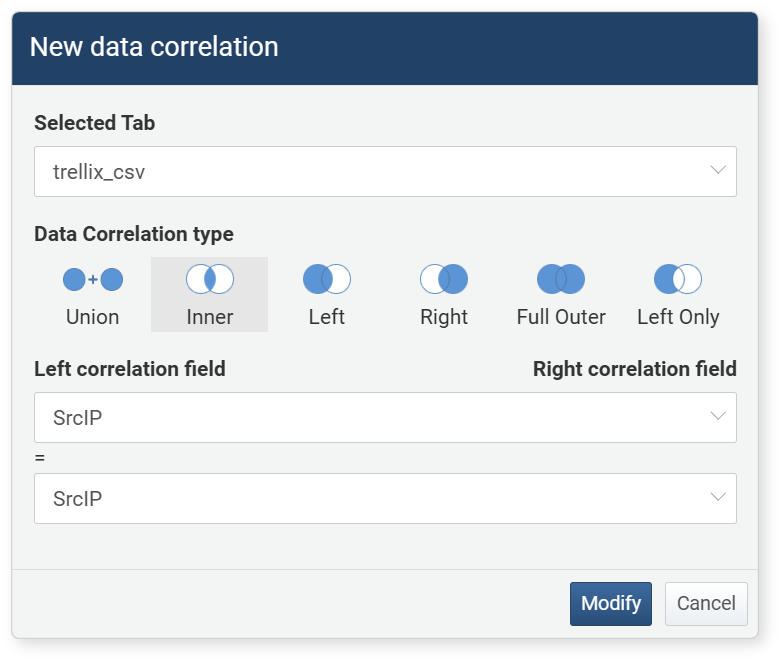Image resolution: width=781 pixels, height=661 pixels.
Task: Click the 'Union' text label
Action: pos(93,317)
